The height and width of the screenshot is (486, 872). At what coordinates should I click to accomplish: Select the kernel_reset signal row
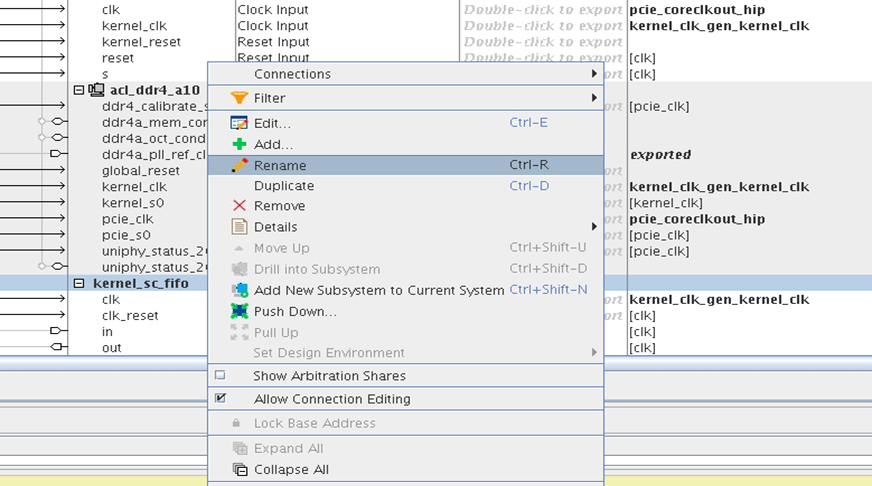[x=135, y=42]
